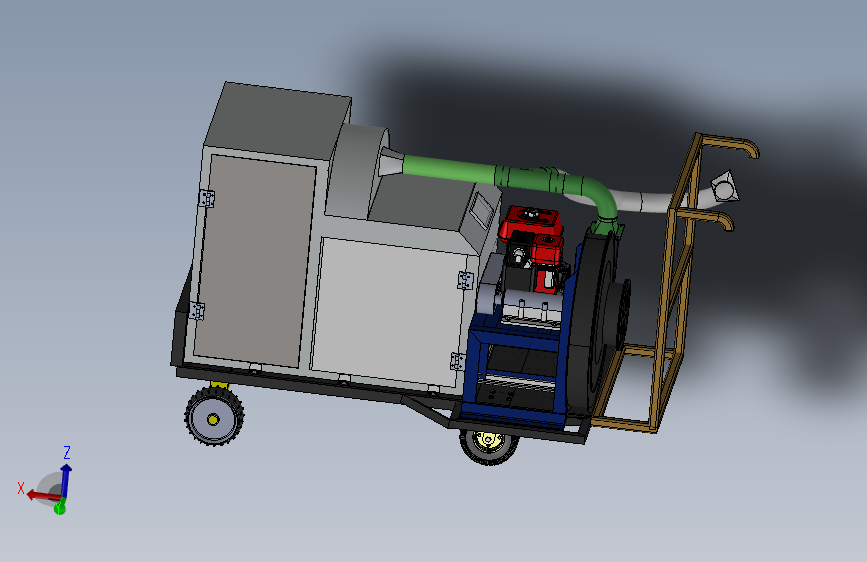Click the blue Z axis arrow on triad
The image size is (867, 562).
pyautogui.click(x=66, y=481)
